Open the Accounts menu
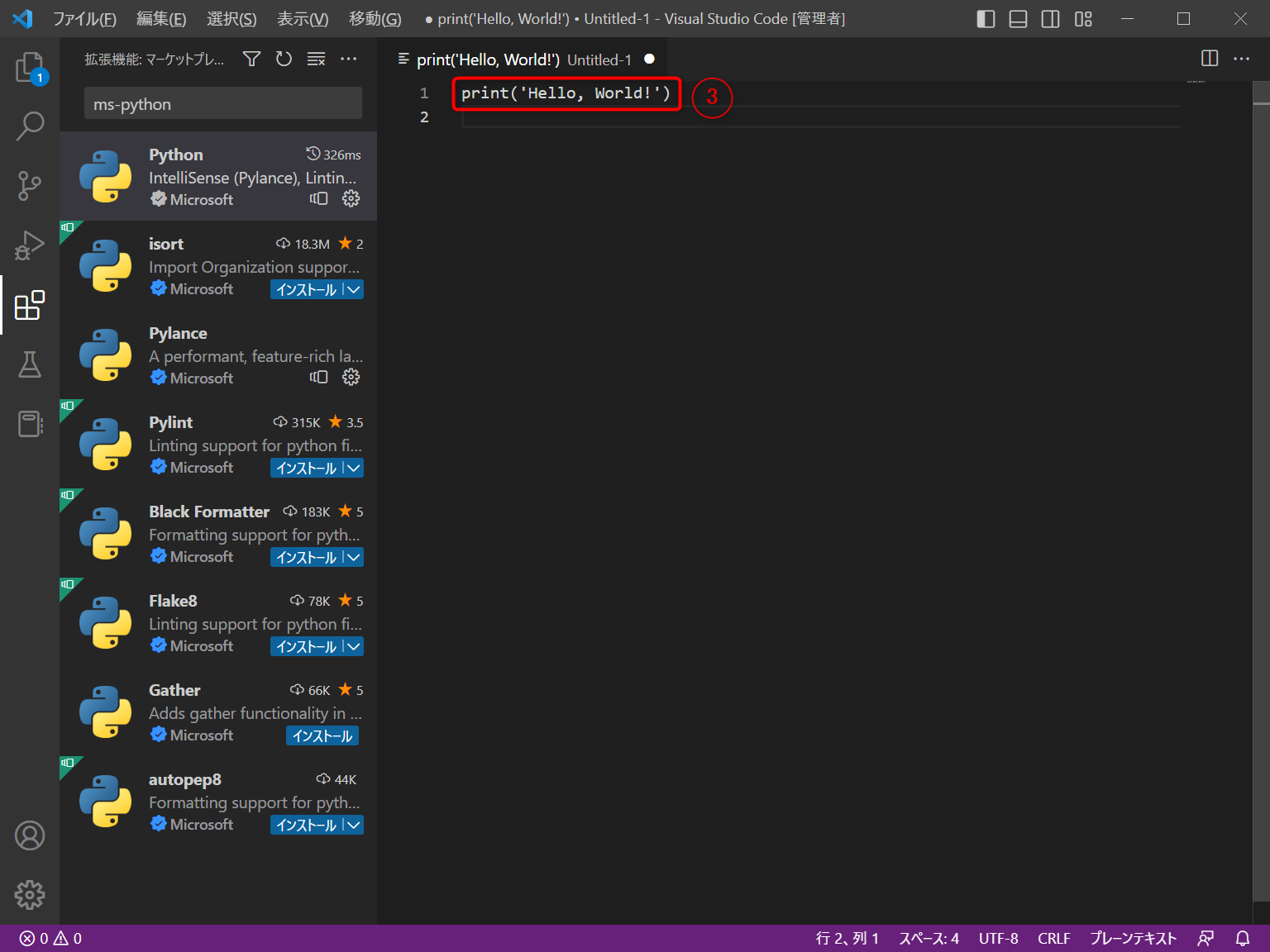This screenshot has width=1270, height=952. pyautogui.click(x=30, y=835)
